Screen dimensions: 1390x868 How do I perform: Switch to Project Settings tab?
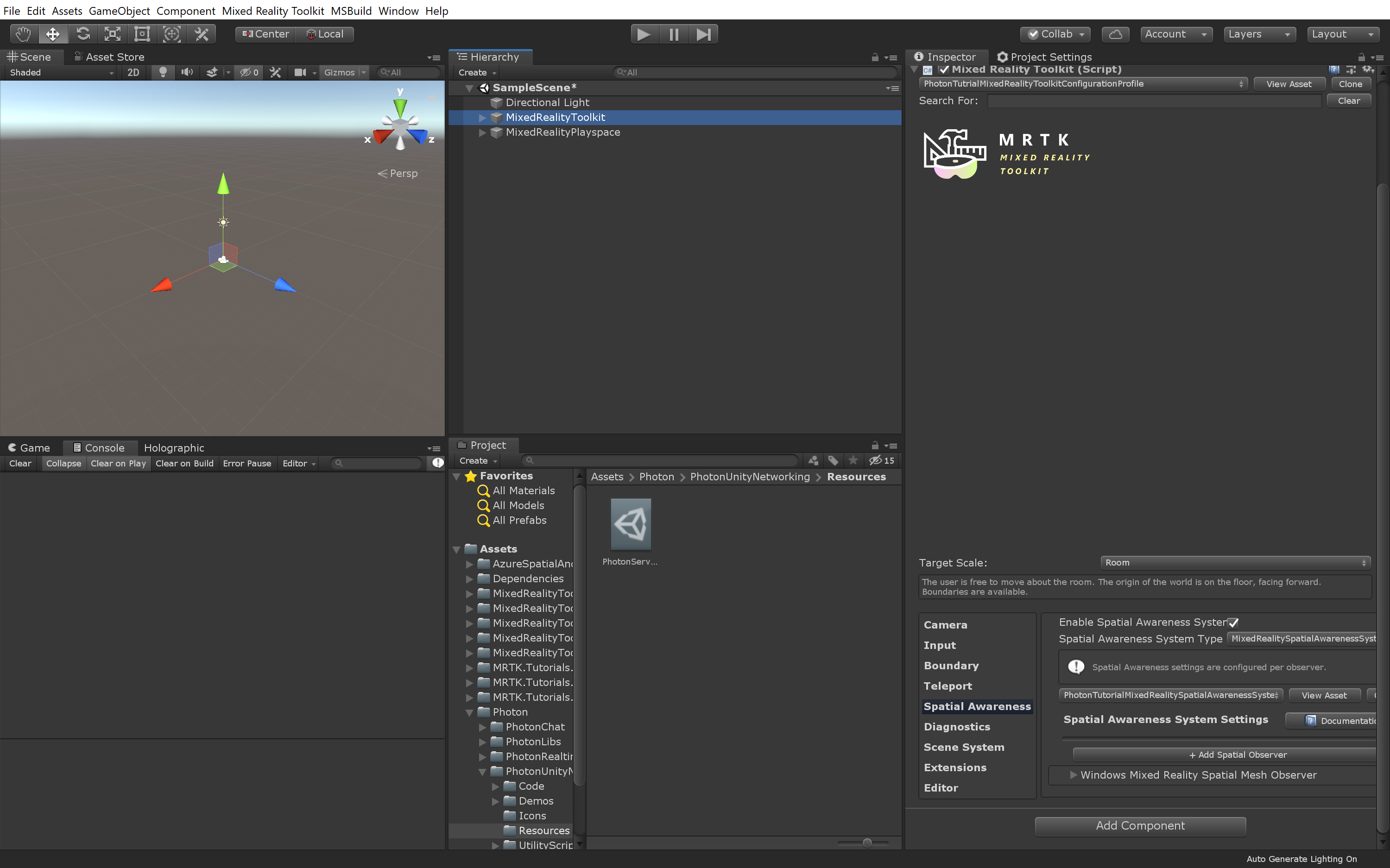click(1044, 57)
